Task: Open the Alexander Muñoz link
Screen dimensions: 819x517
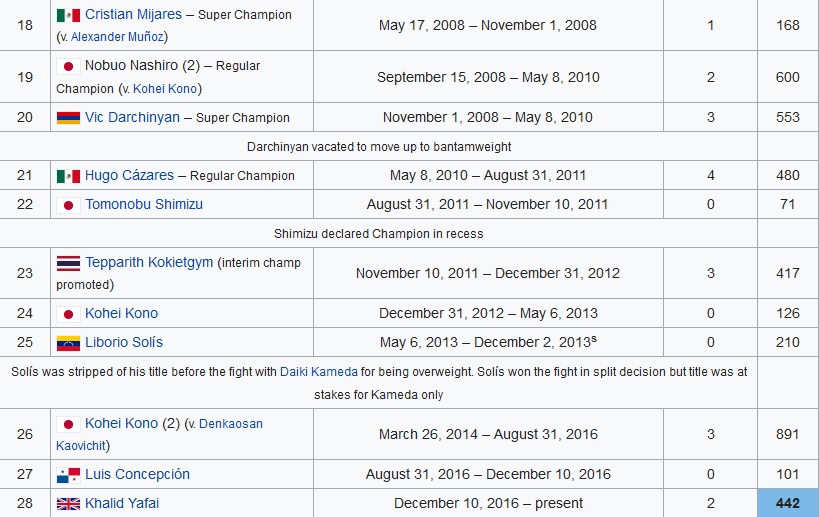Action: coord(118,37)
